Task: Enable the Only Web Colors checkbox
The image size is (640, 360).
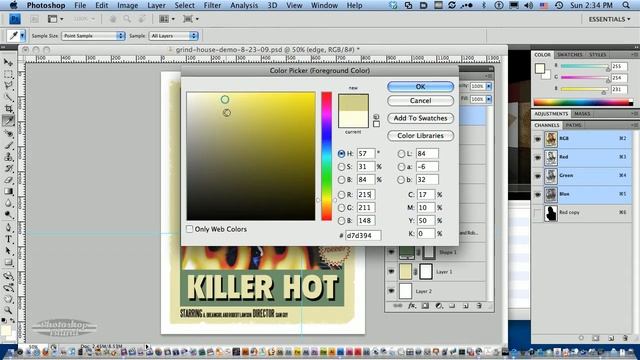Action: coord(189,229)
